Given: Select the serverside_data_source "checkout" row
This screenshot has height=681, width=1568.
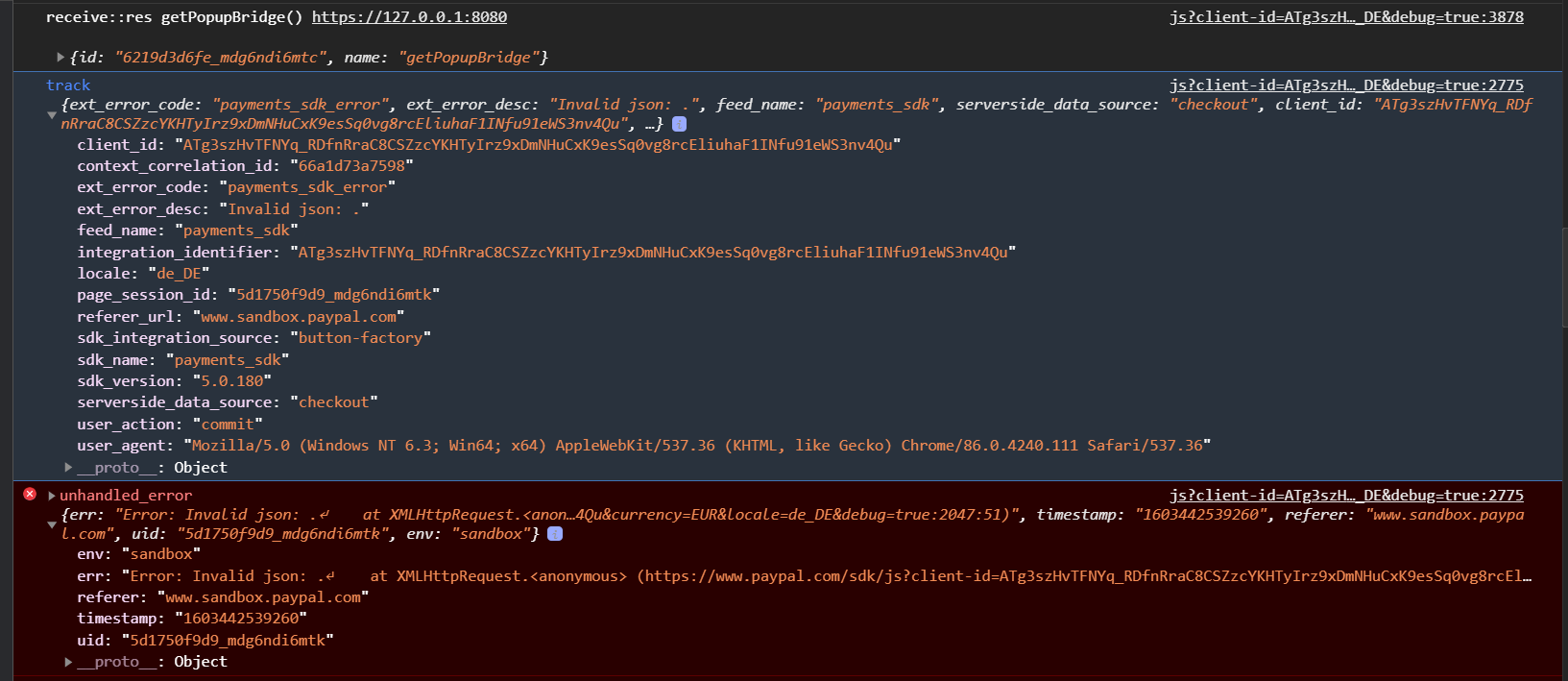Looking at the screenshot, I should coord(228,402).
